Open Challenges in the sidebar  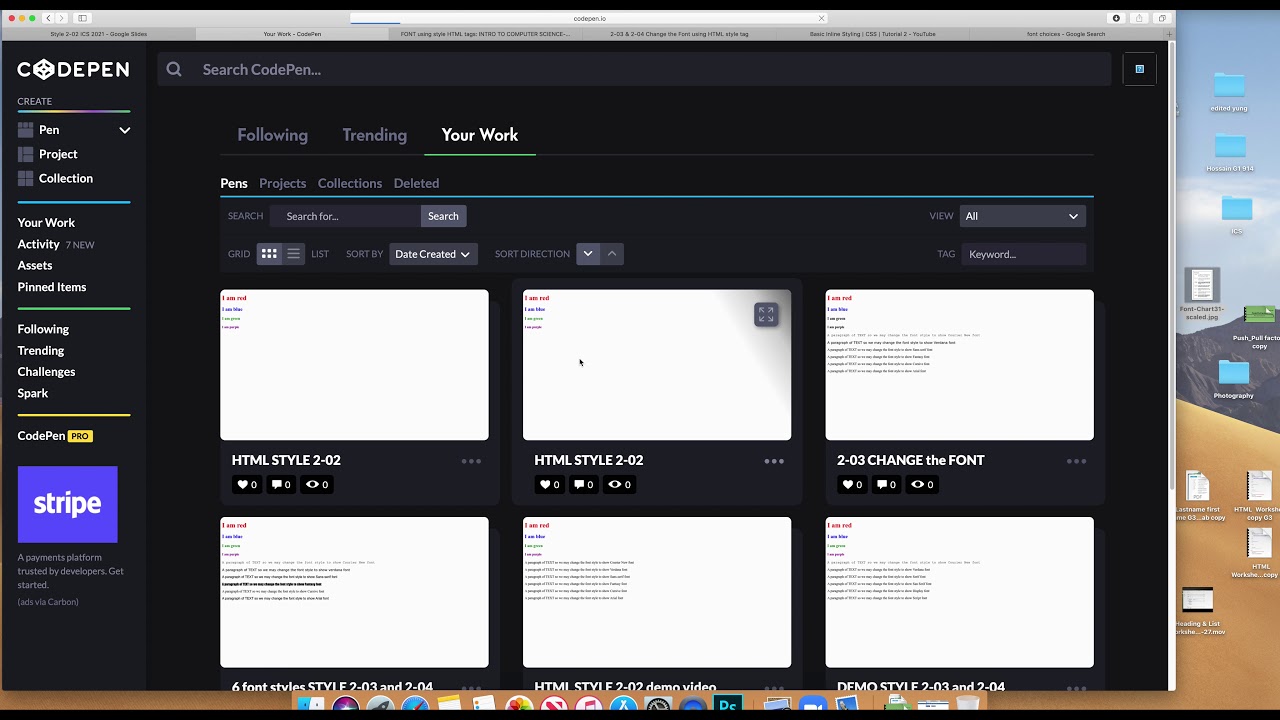coord(46,372)
